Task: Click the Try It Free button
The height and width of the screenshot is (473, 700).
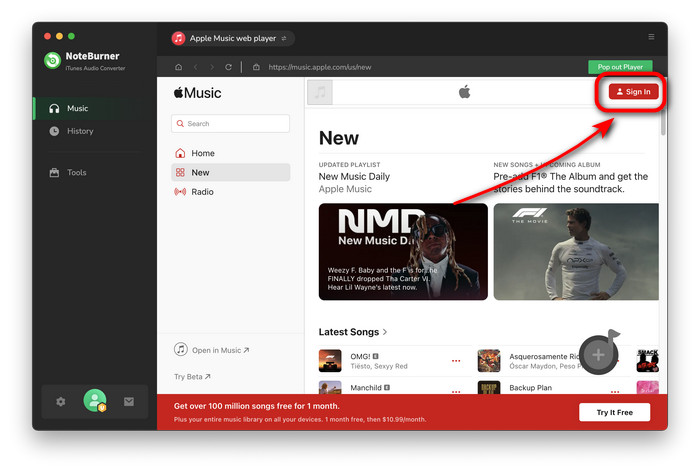Action: [614, 412]
